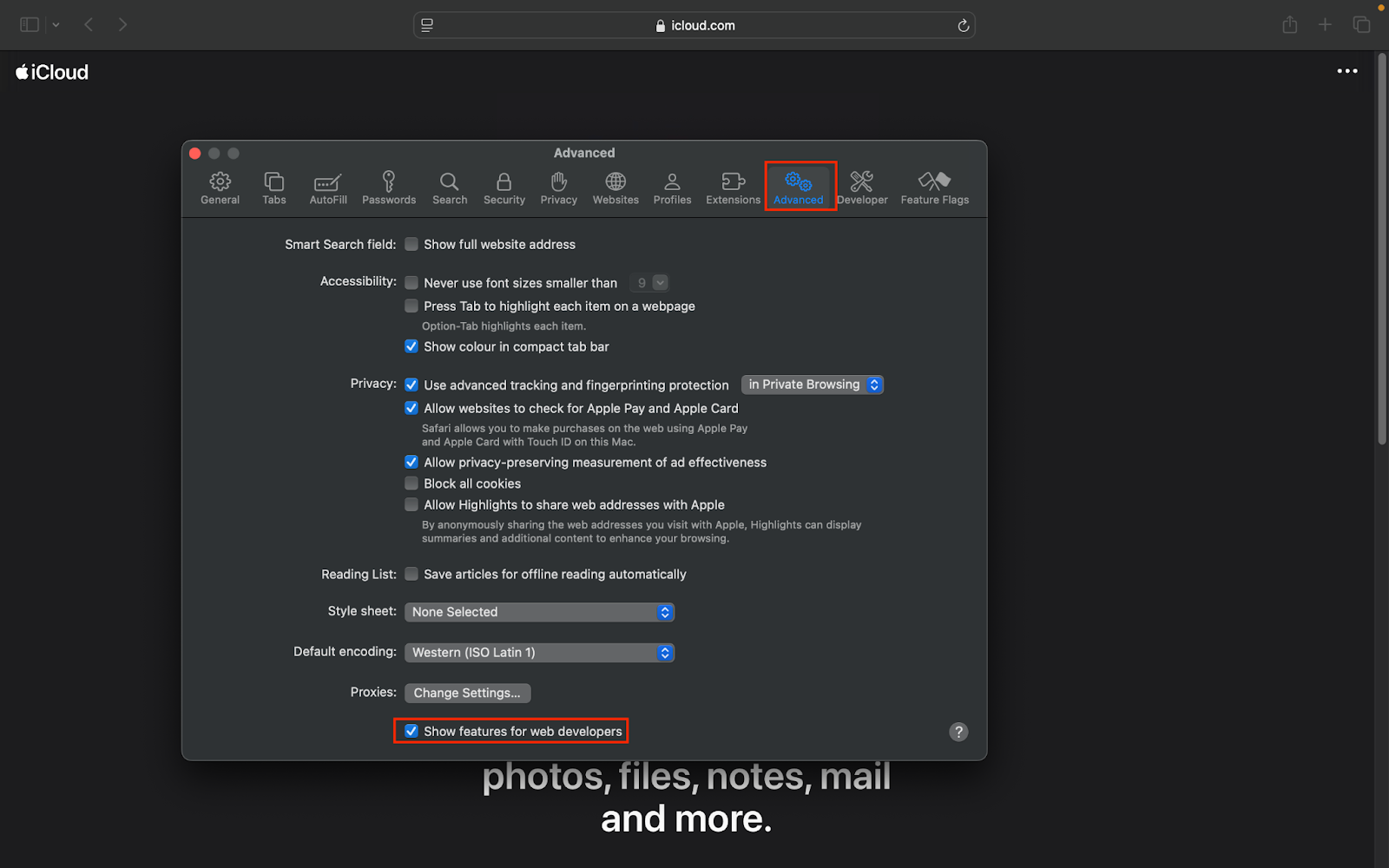The image size is (1389, 868).
Task: Open Feature Flags settings
Action: coord(934,187)
